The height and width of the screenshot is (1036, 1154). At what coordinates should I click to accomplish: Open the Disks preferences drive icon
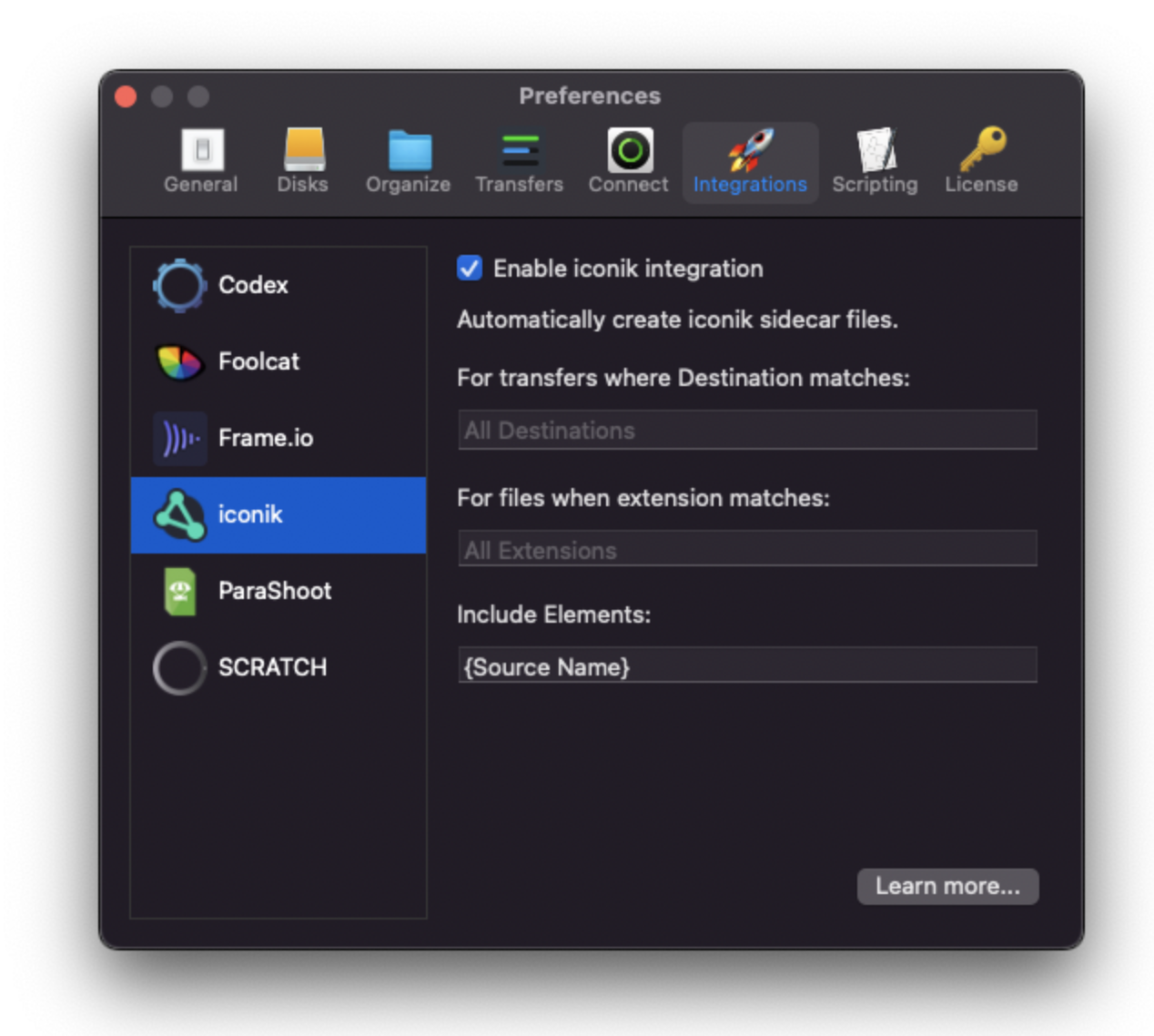303,150
